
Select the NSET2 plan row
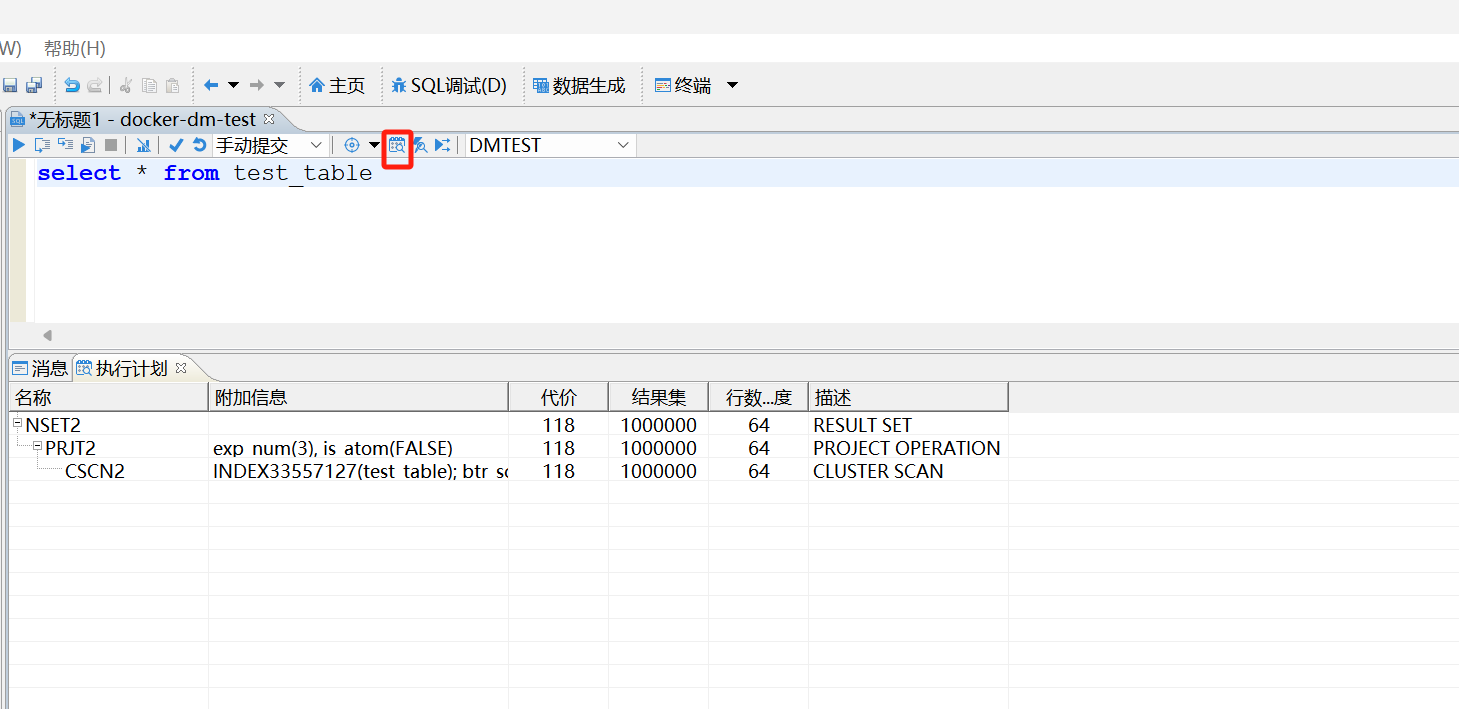point(508,425)
